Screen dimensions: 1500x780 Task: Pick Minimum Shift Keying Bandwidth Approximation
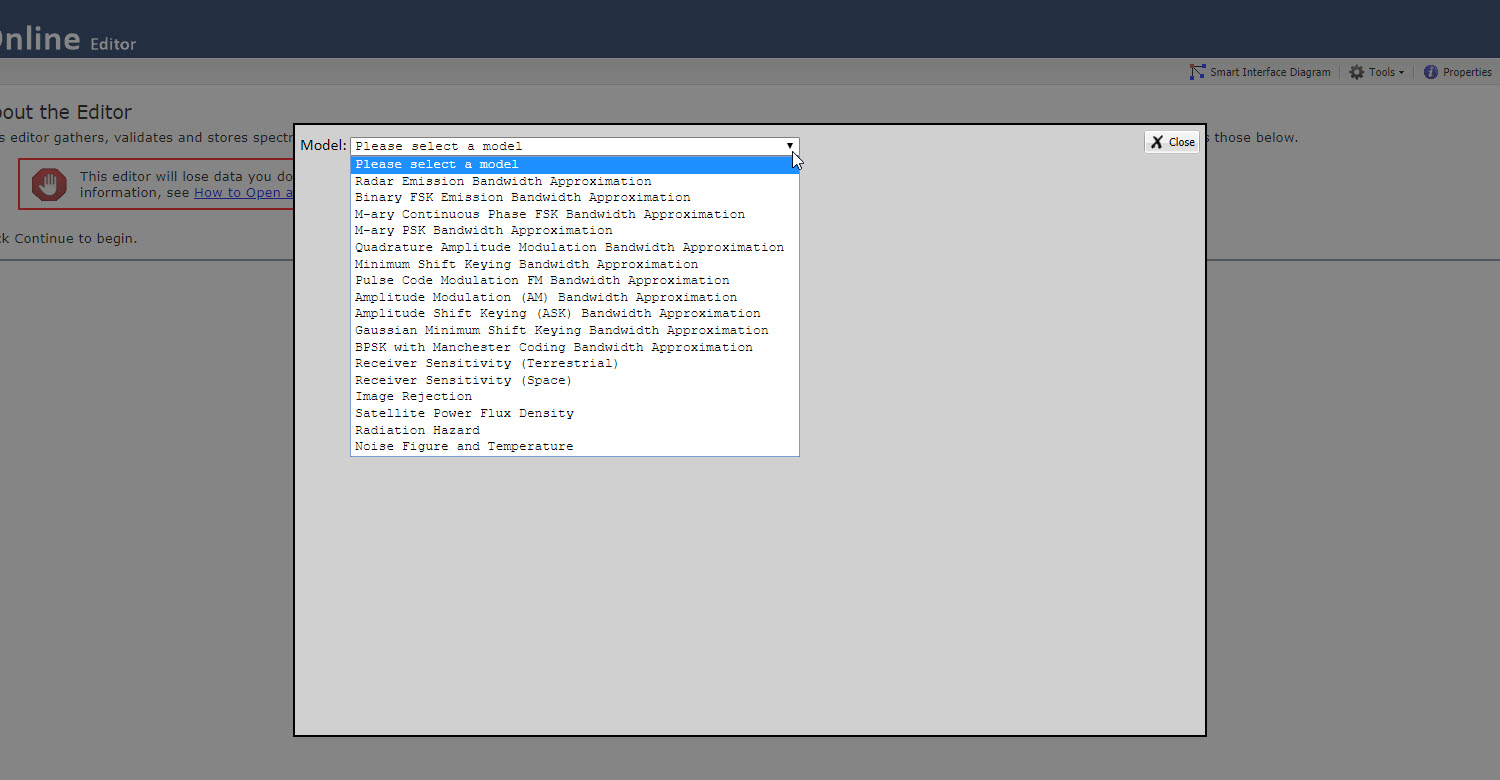pos(575,264)
